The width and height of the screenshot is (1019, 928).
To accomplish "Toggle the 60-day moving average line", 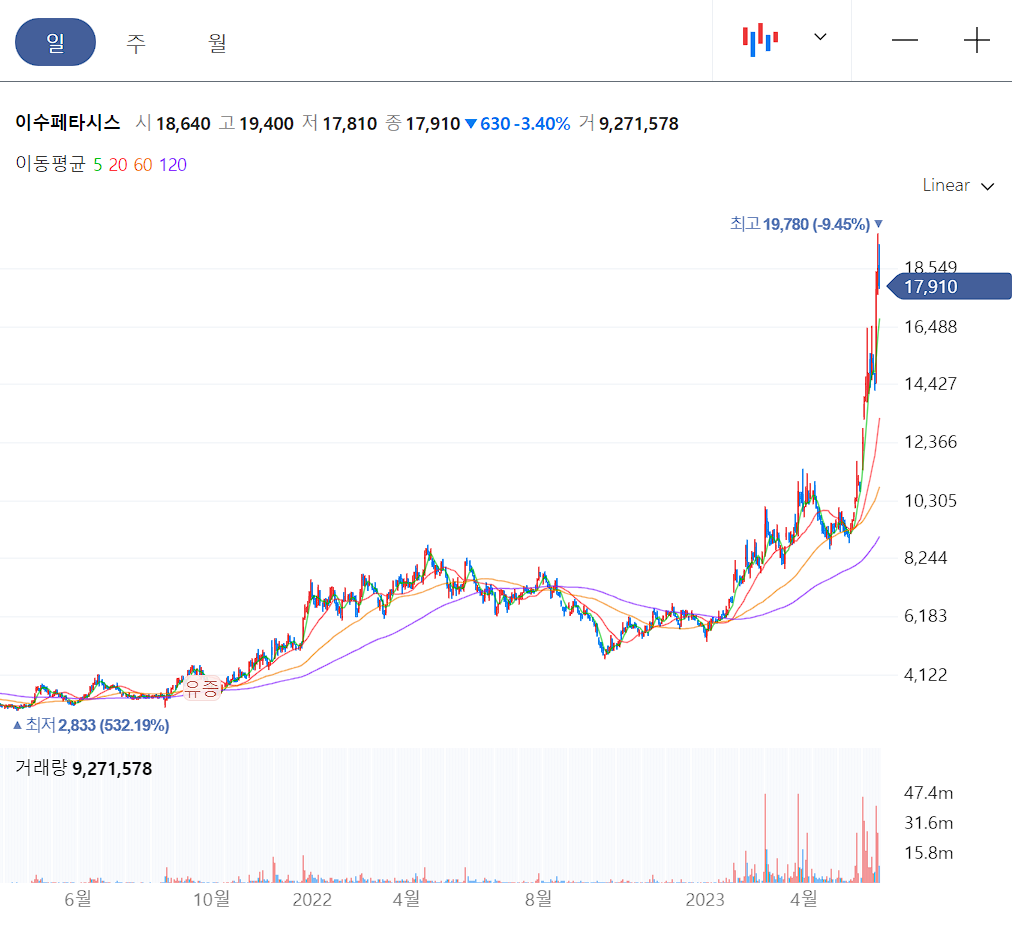I will [x=143, y=165].
